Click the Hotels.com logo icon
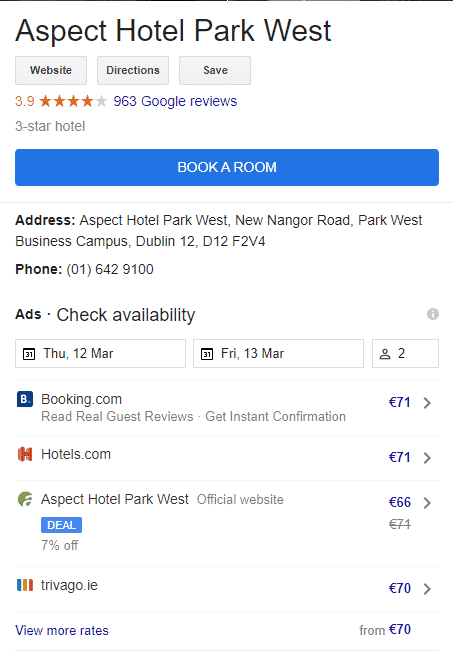Image resolution: width=453 pixels, height=658 pixels. (25, 454)
